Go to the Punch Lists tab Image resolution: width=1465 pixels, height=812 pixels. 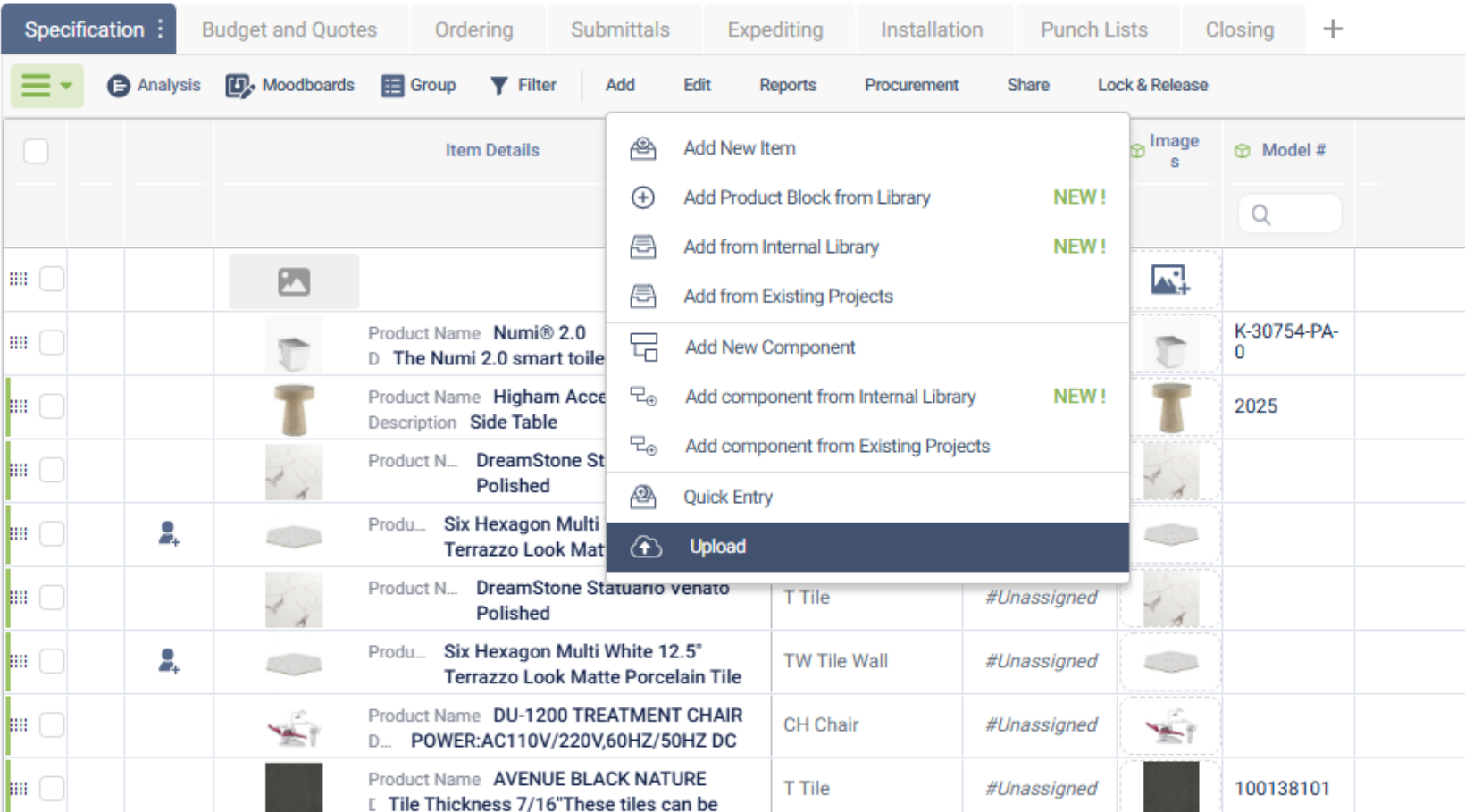(1094, 29)
